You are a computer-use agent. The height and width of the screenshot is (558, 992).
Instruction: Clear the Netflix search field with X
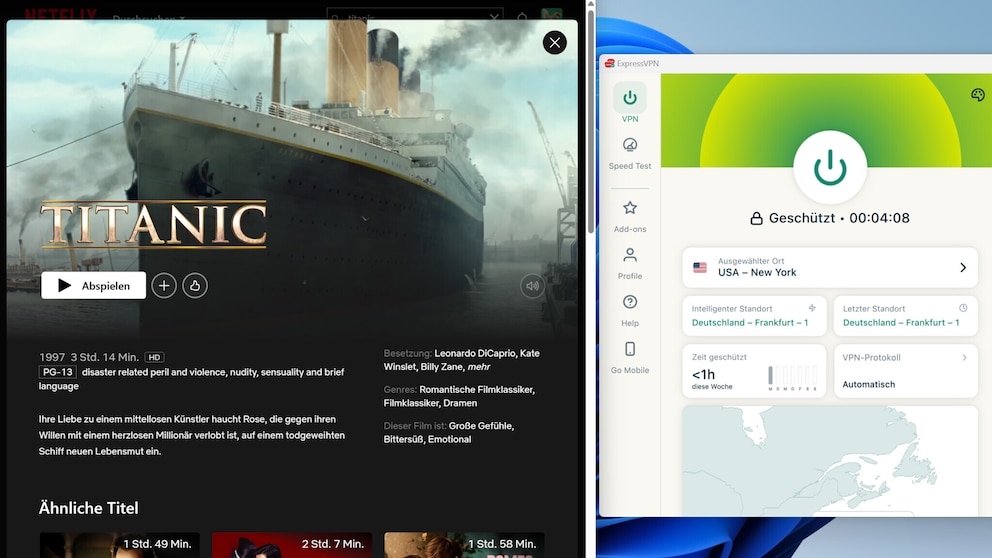pyautogui.click(x=494, y=18)
